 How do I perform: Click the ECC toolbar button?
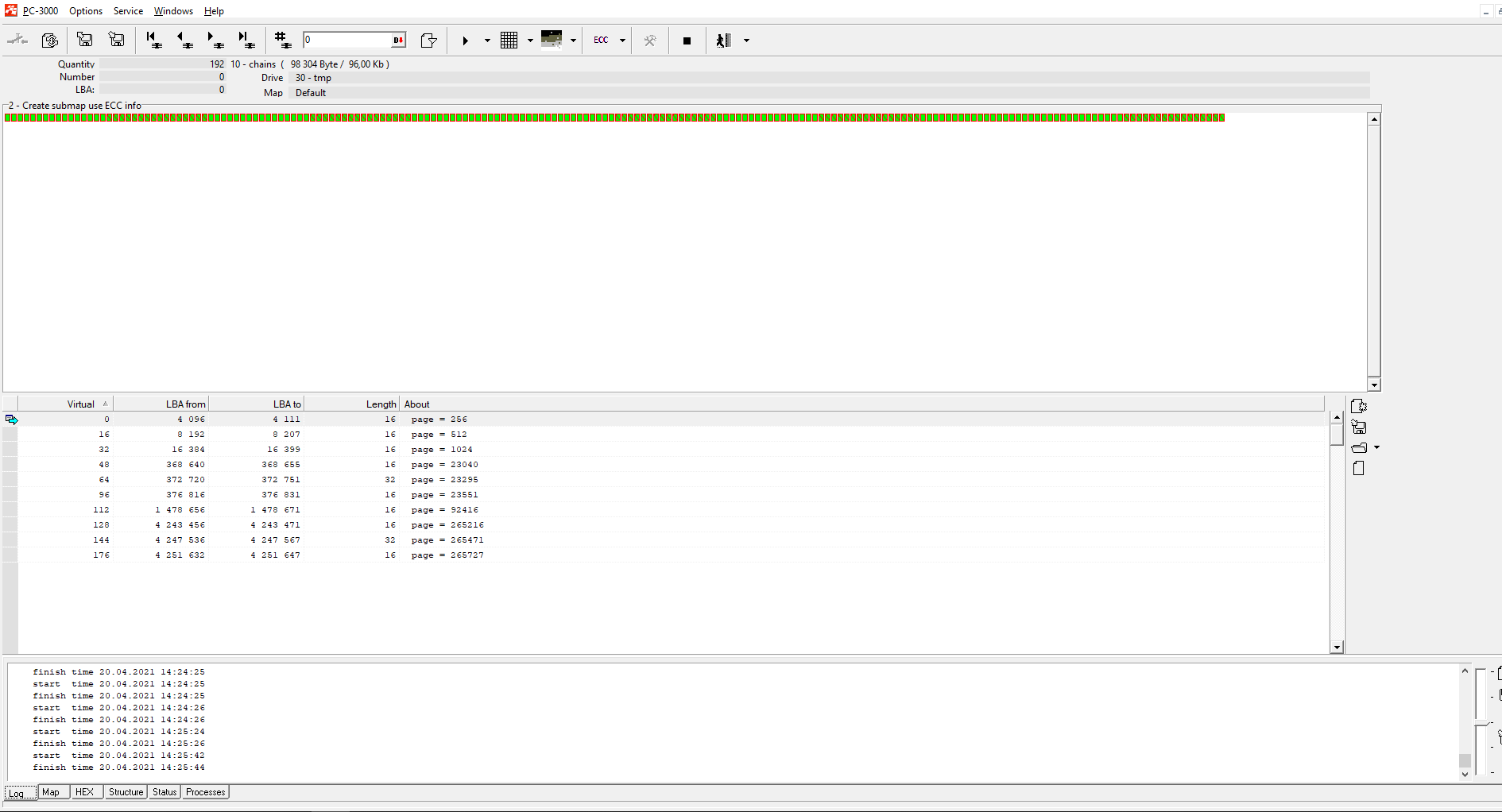tap(601, 41)
